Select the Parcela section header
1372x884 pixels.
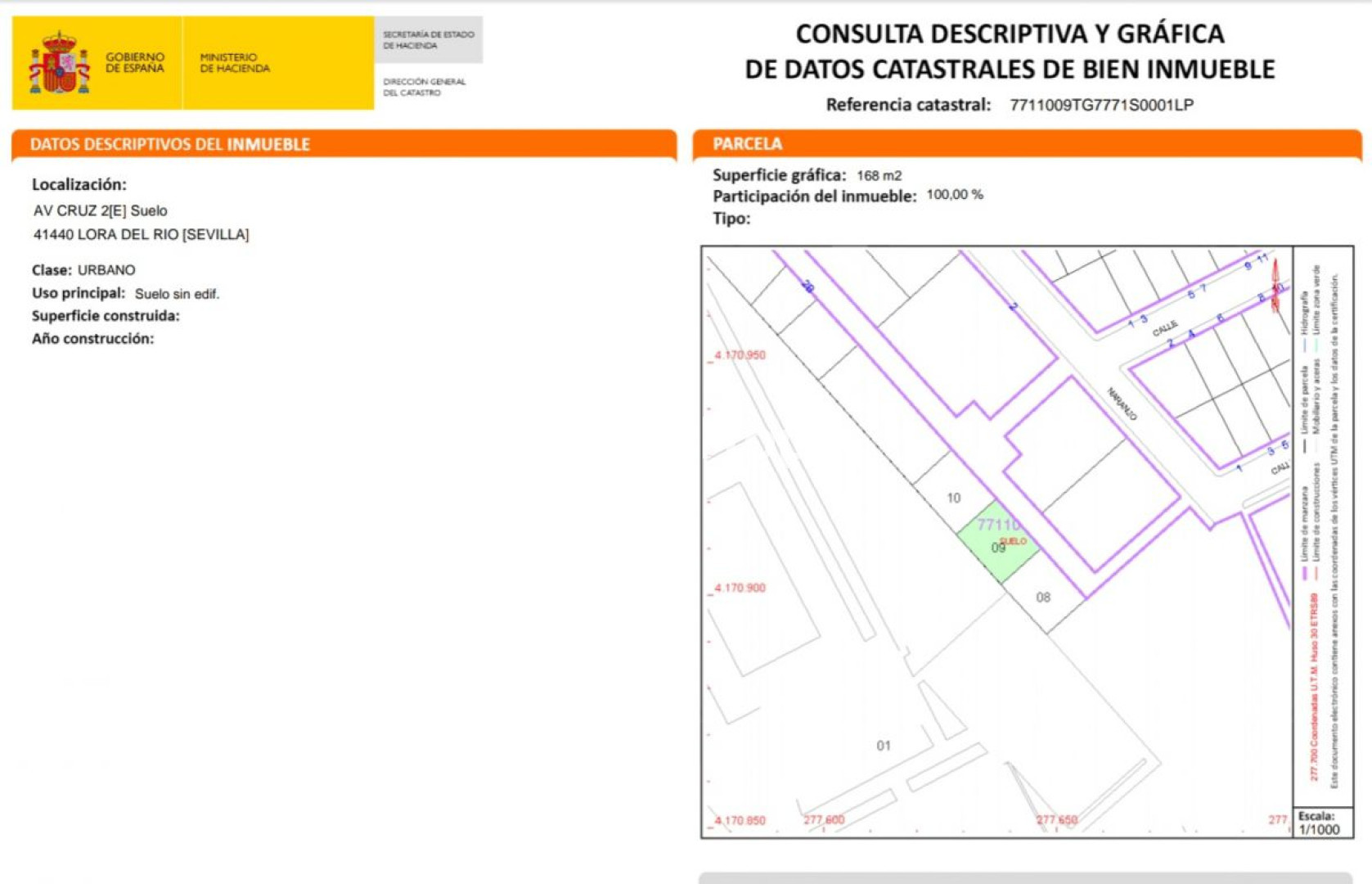pyautogui.click(x=747, y=144)
